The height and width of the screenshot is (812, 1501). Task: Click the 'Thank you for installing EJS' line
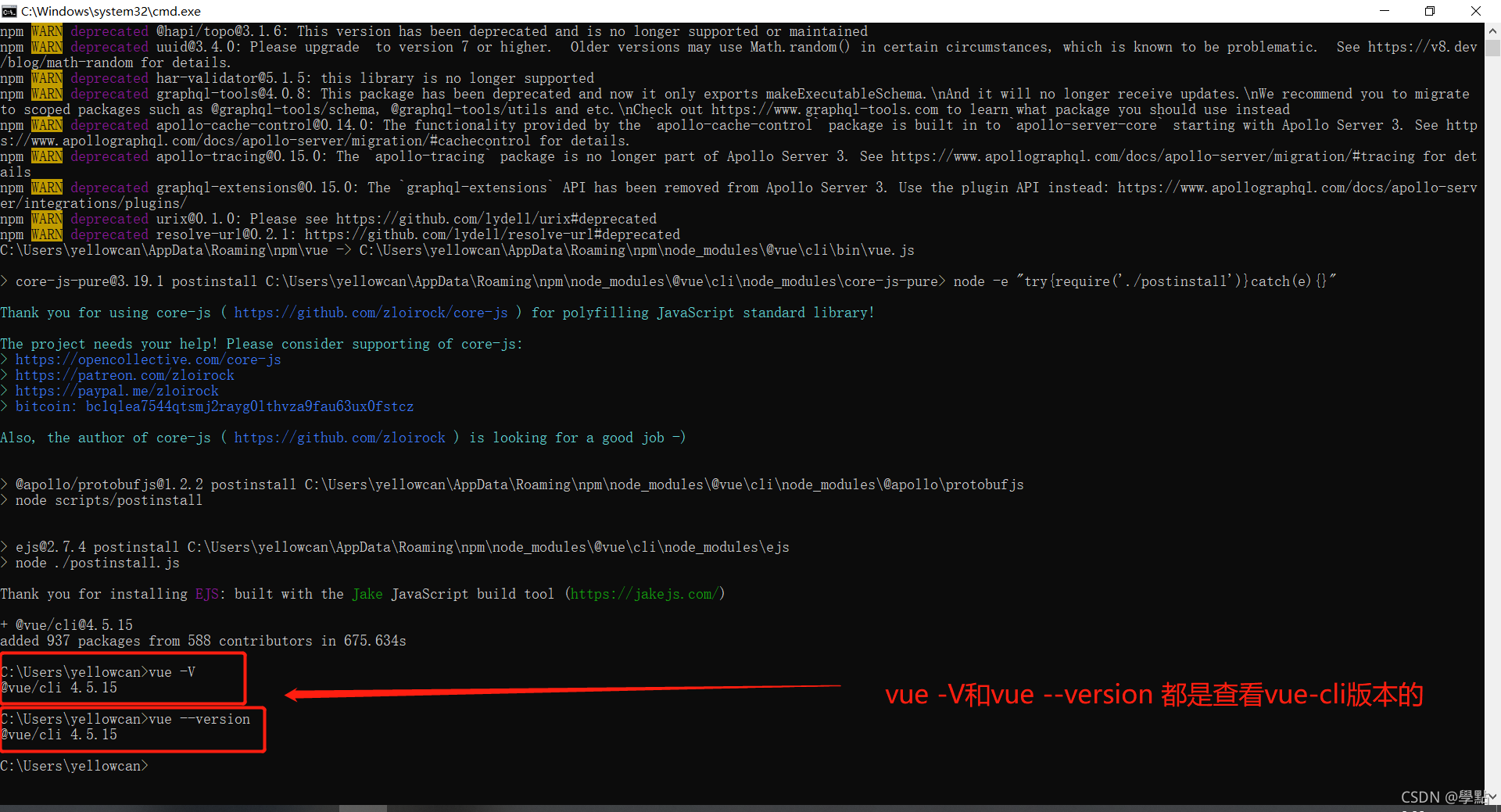(363, 594)
